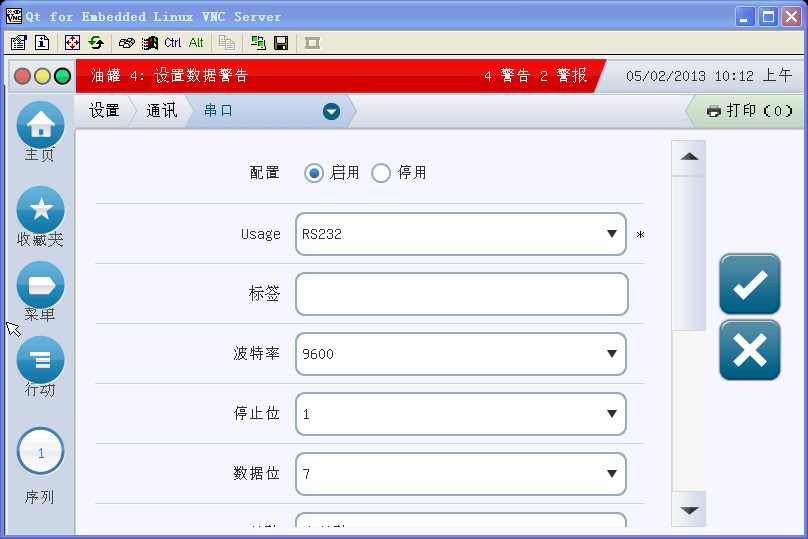Click the VNC connection info icon
808x539 pixels.
point(42,43)
